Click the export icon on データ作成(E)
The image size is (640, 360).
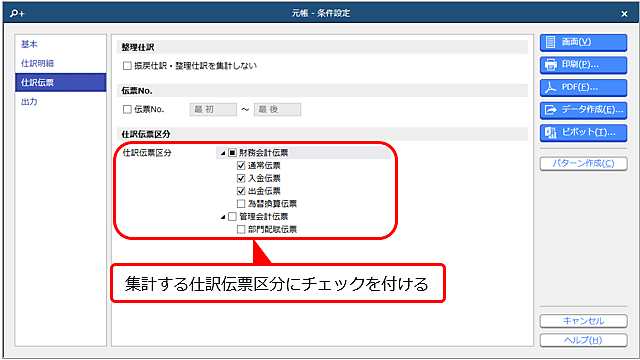(551, 110)
